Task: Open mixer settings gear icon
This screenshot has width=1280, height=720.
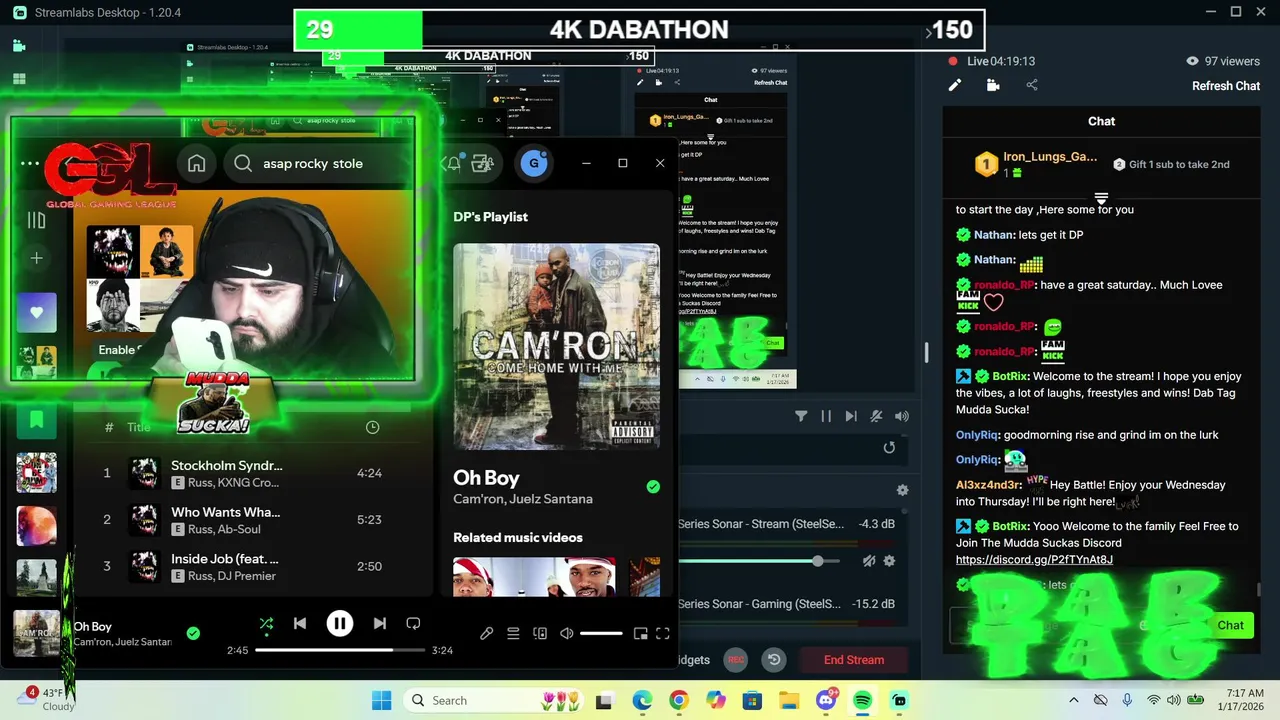Action: coord(902,490)
